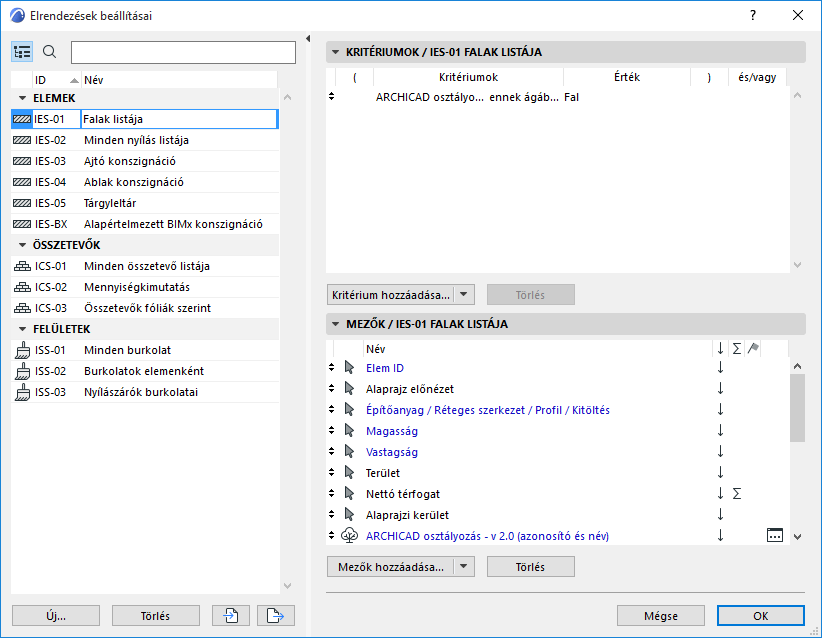Select Mennyiségkimutatás scheme
Screen dimensions: 822x638
(145, 287)
